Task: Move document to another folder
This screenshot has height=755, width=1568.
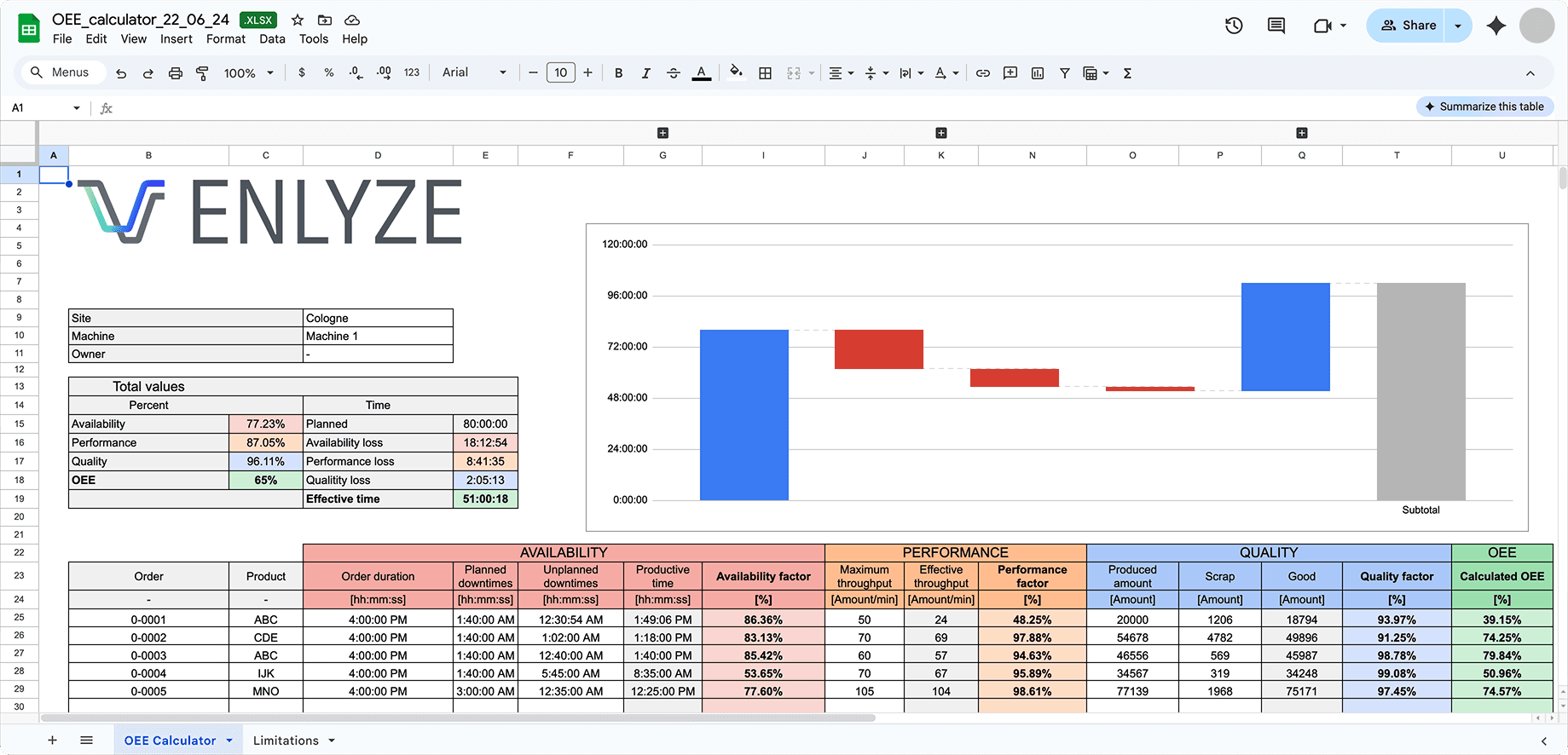Action: (325, 20)
